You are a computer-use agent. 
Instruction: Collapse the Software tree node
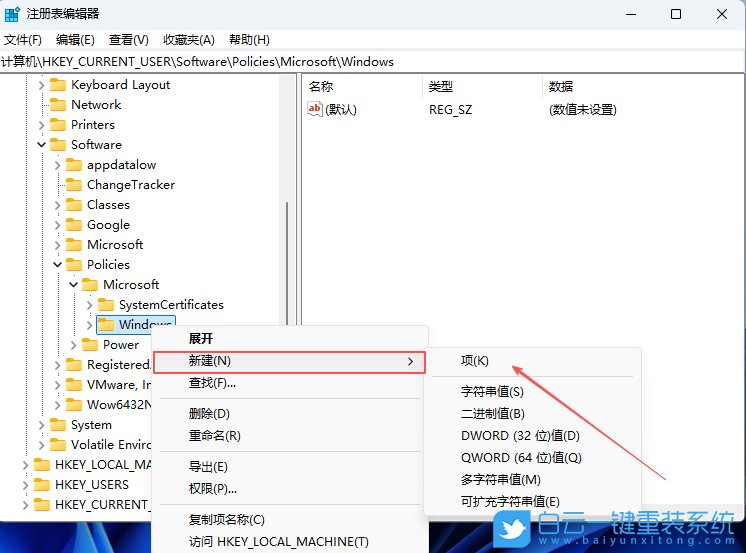(41, 145)
